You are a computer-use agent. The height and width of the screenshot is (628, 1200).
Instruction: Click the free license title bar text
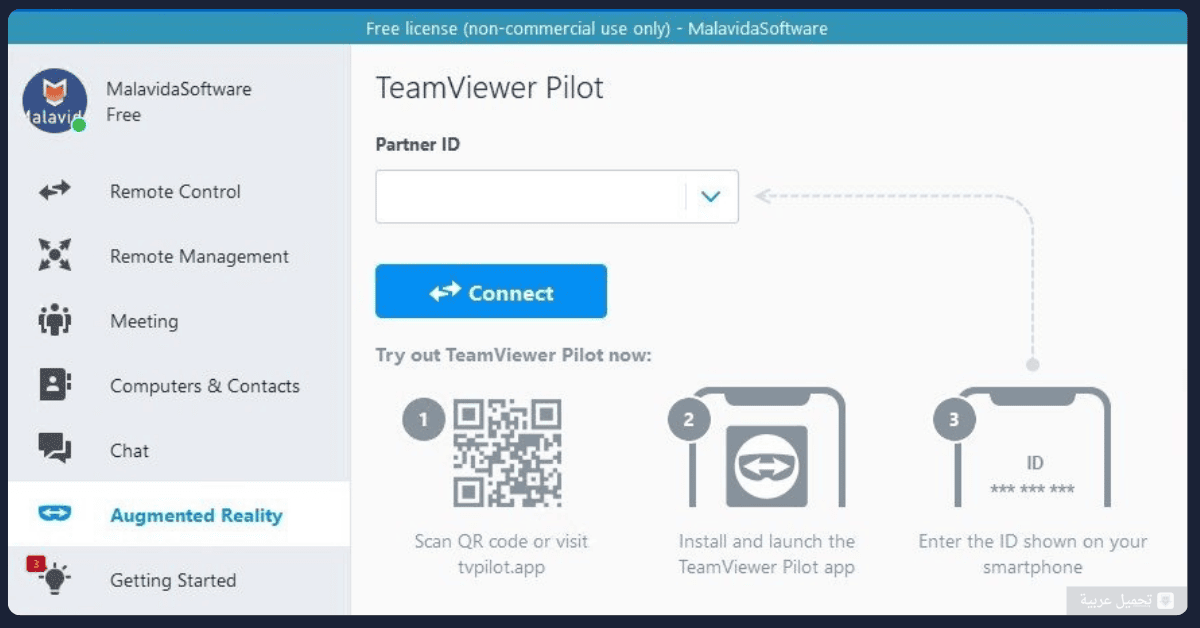597,28
